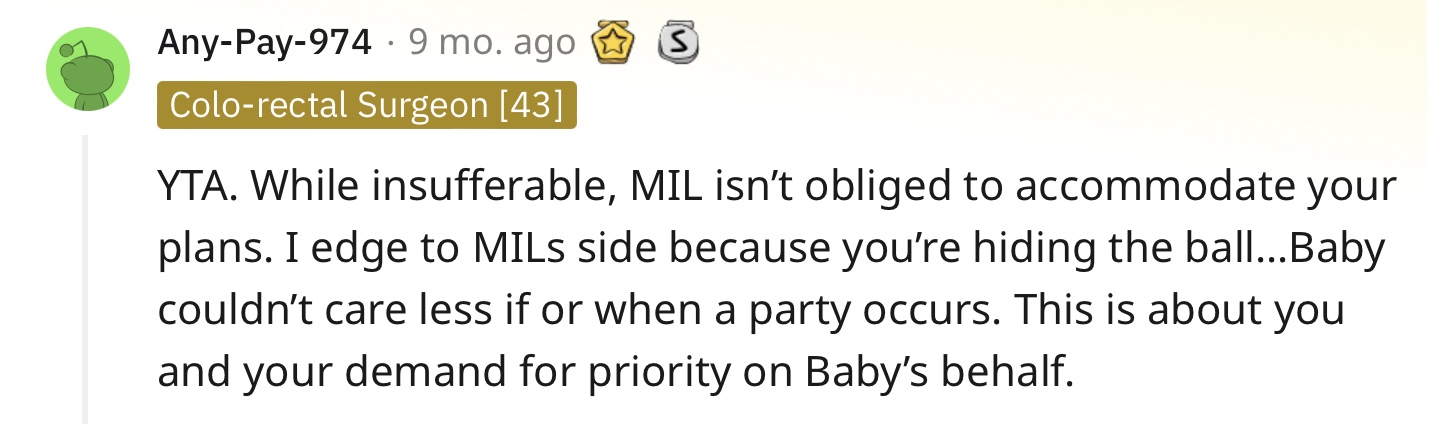1444x424 pixels.
Task: Collapse the comment via the vertical thread line
Action: 86,279
